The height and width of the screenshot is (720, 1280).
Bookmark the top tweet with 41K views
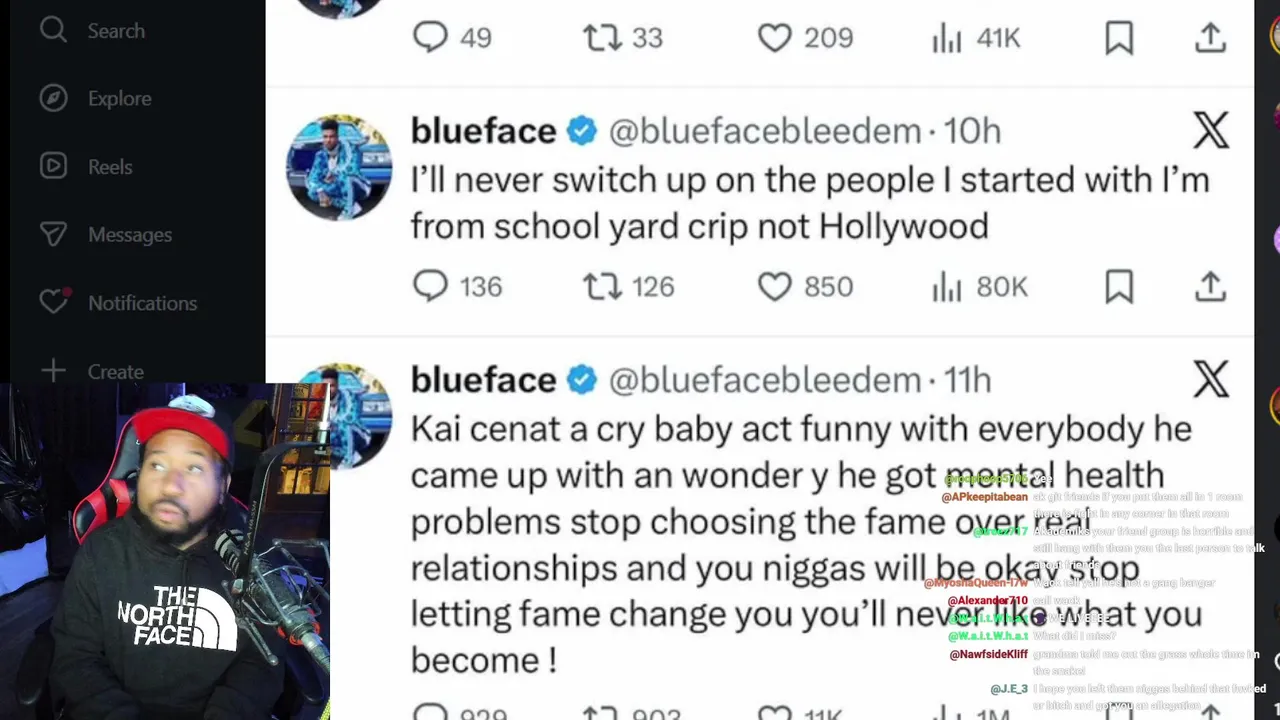coord(1119,38)
